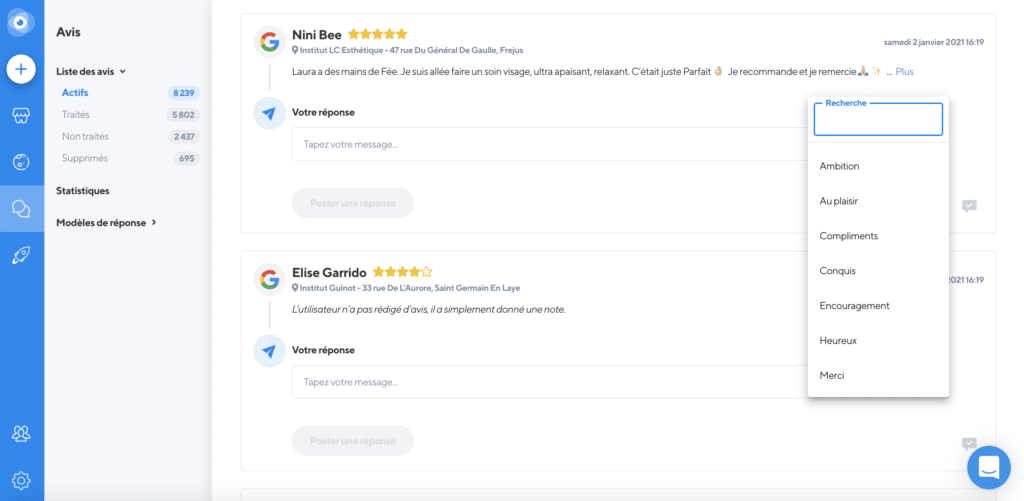This screenshot has height=501, width=1024.
Task: Open the rocket icon in sidebar
Action: click(22, 255)
